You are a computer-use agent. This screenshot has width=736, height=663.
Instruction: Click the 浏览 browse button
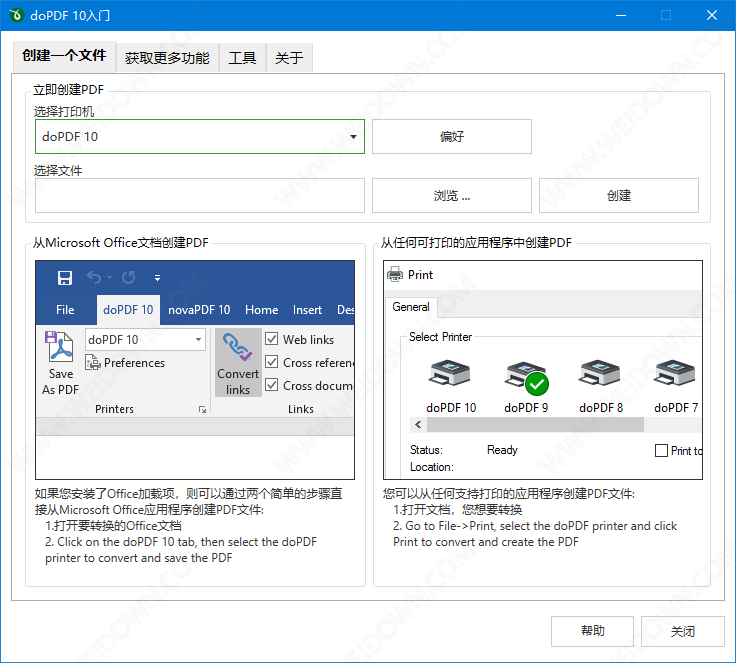click(451, 196)
